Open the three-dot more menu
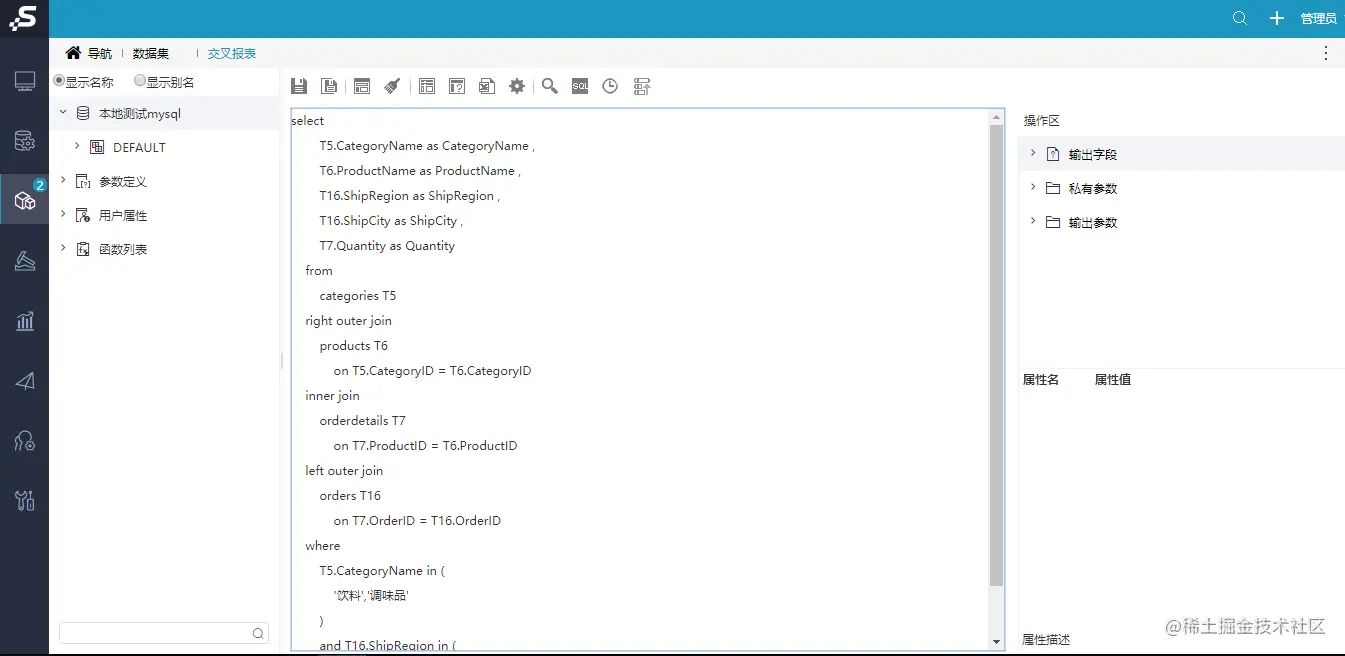1345x656 pixels. tap(1326, 53)
